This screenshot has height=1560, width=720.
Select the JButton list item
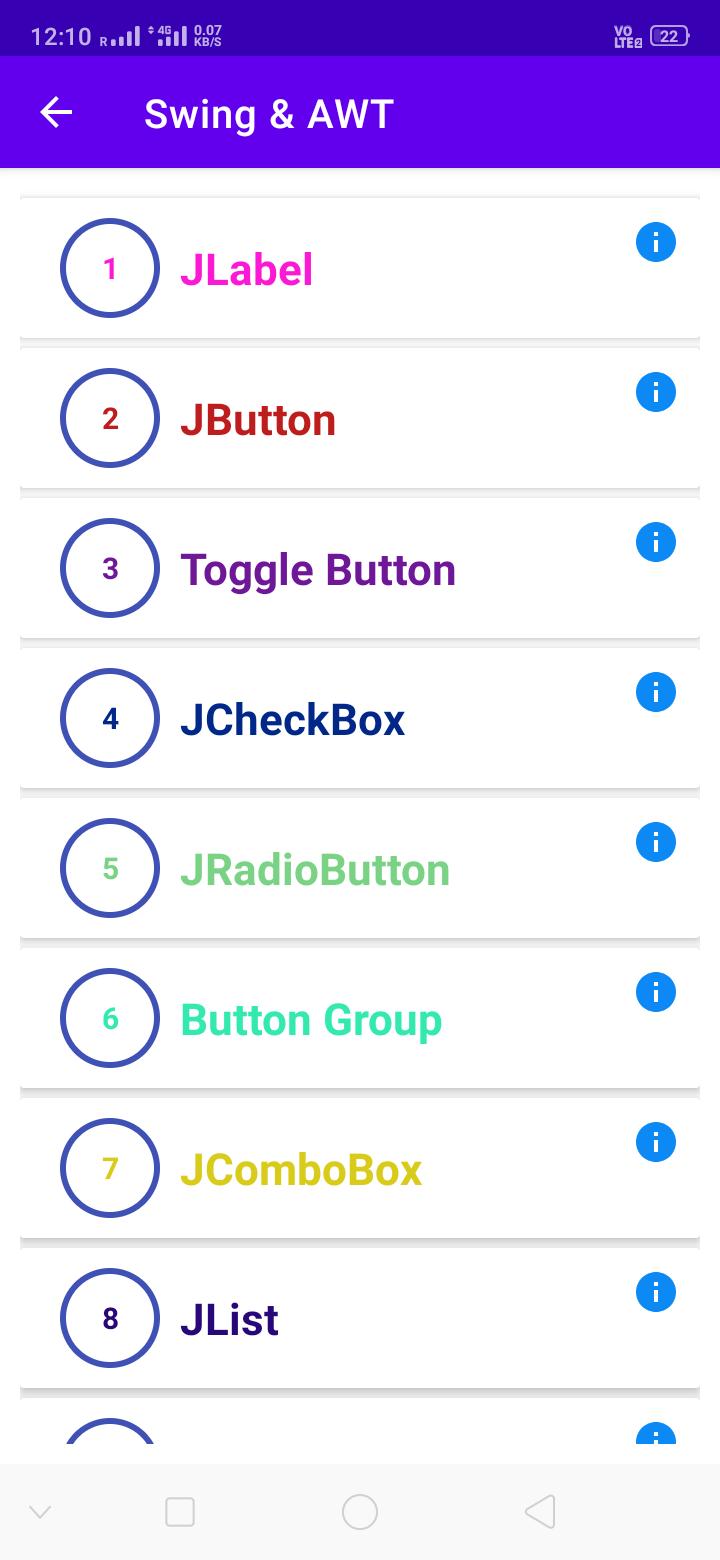pos(360,418)
